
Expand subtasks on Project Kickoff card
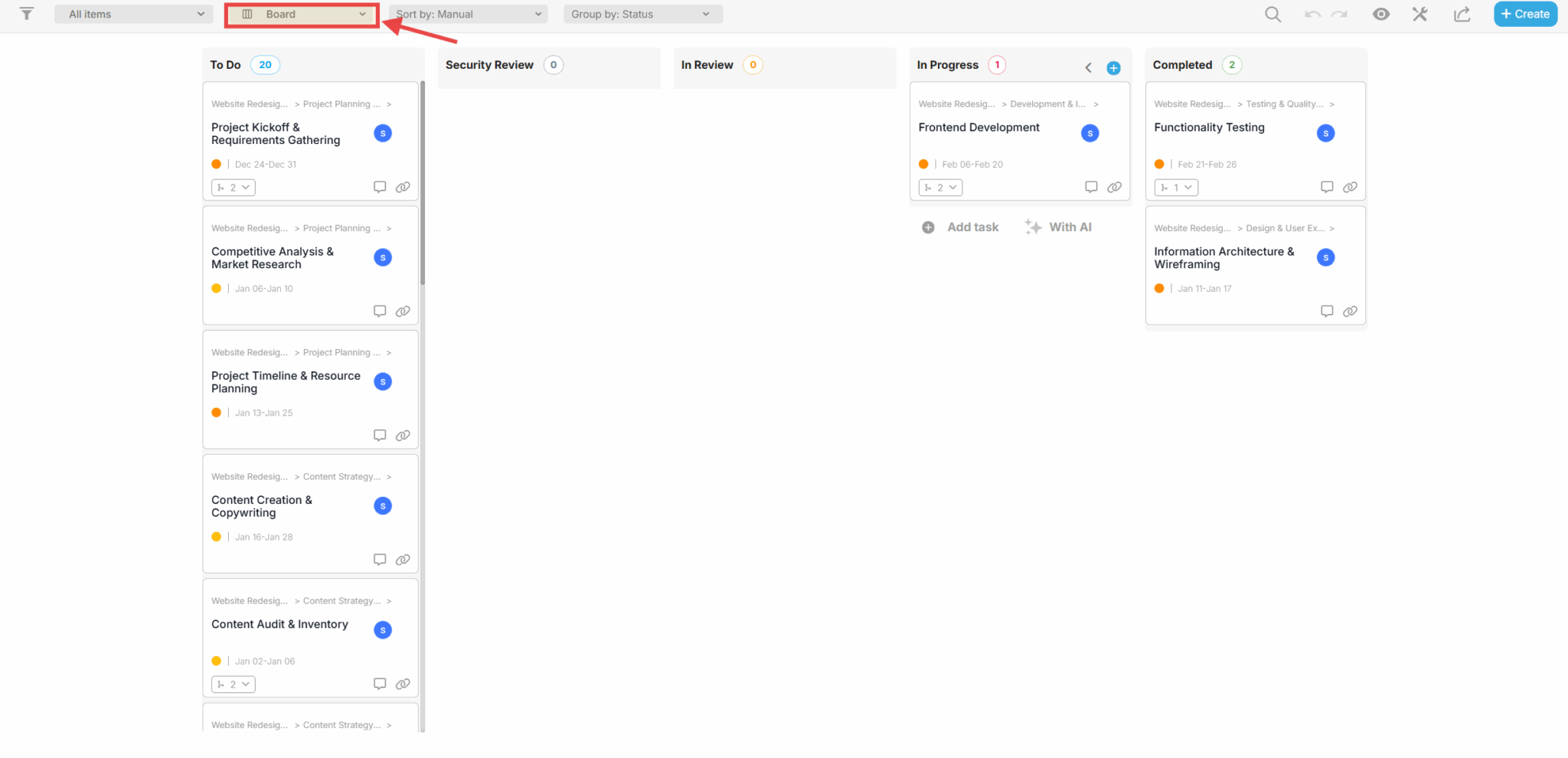click(x=233, y=188)
